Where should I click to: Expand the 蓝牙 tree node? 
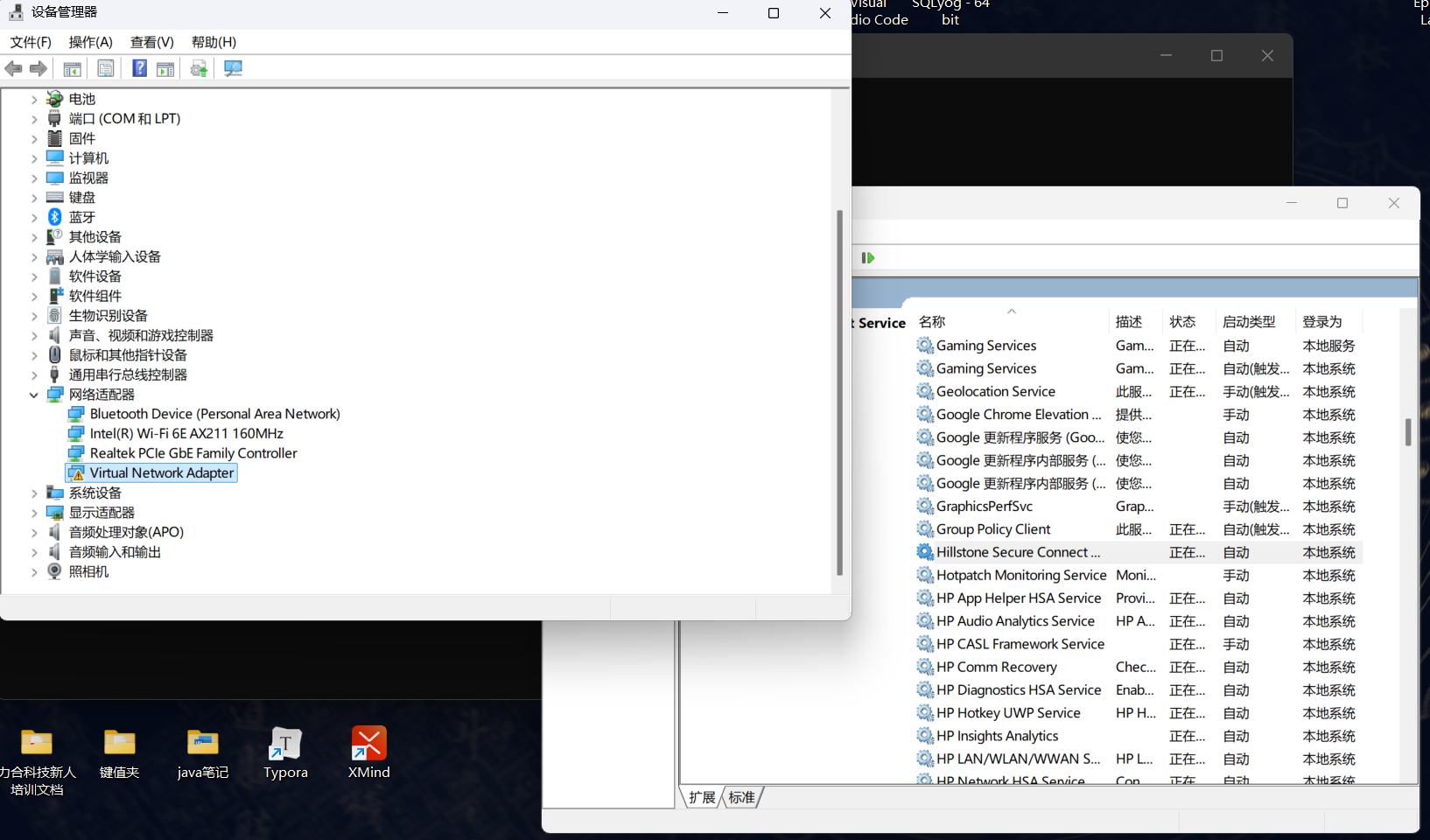click(x=34, y=217)
